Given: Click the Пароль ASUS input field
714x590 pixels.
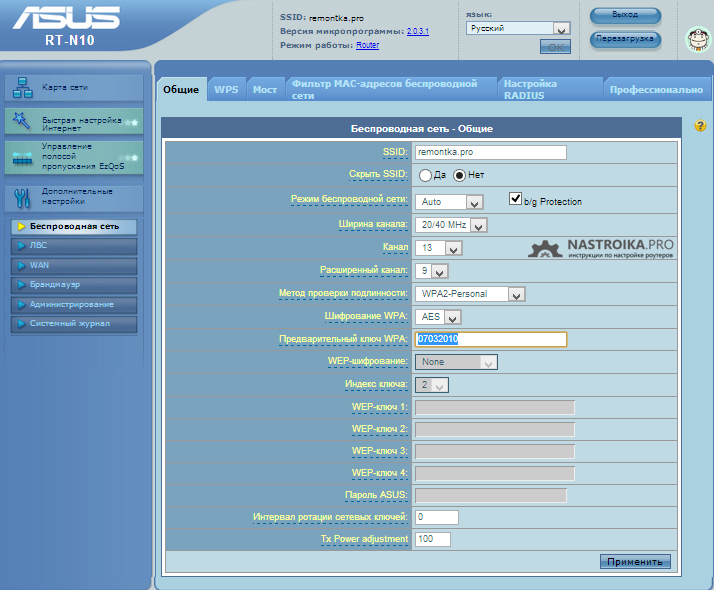Looking at the screenshot, I should 491,495.
